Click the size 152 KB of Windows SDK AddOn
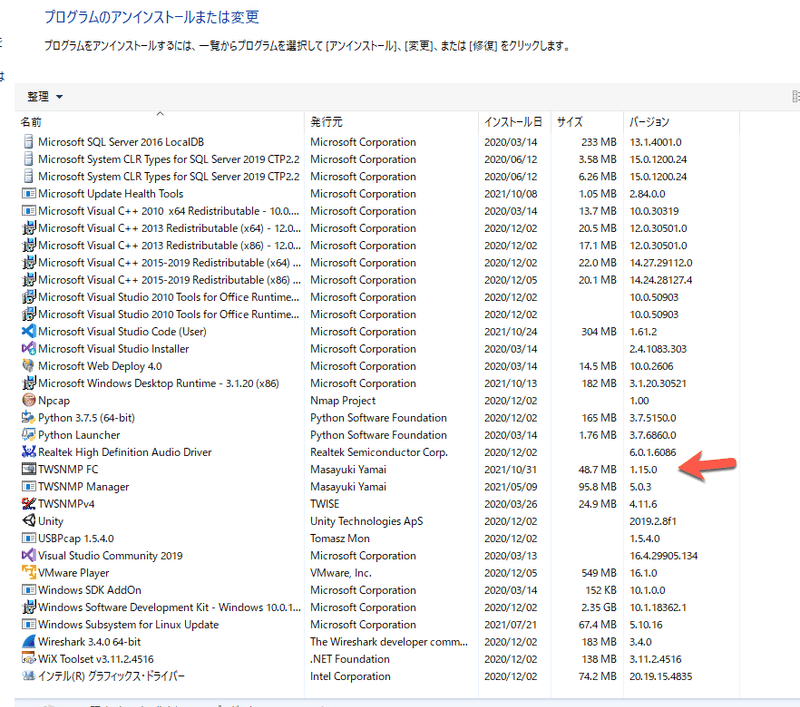Image resolution: width=800 pixels, height=707 pixels. pos(601,590)
